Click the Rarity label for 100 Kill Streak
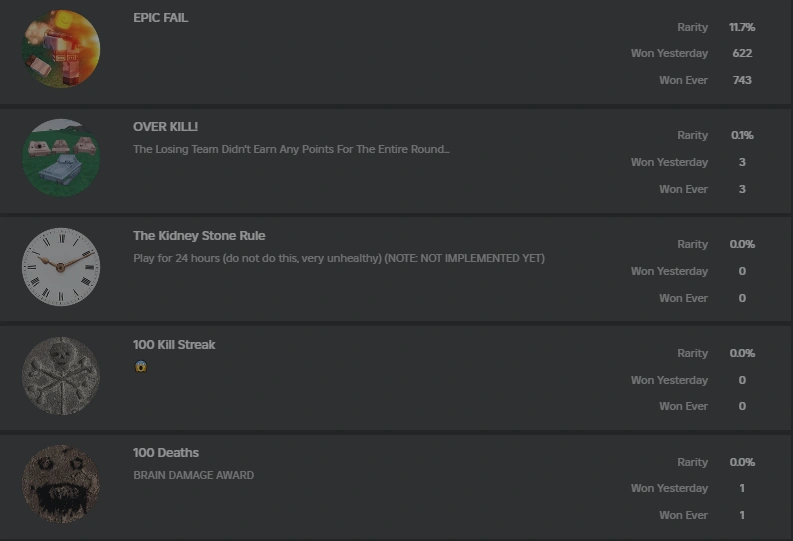The width and height of the screenshot is (793, 541). point(692,353)
